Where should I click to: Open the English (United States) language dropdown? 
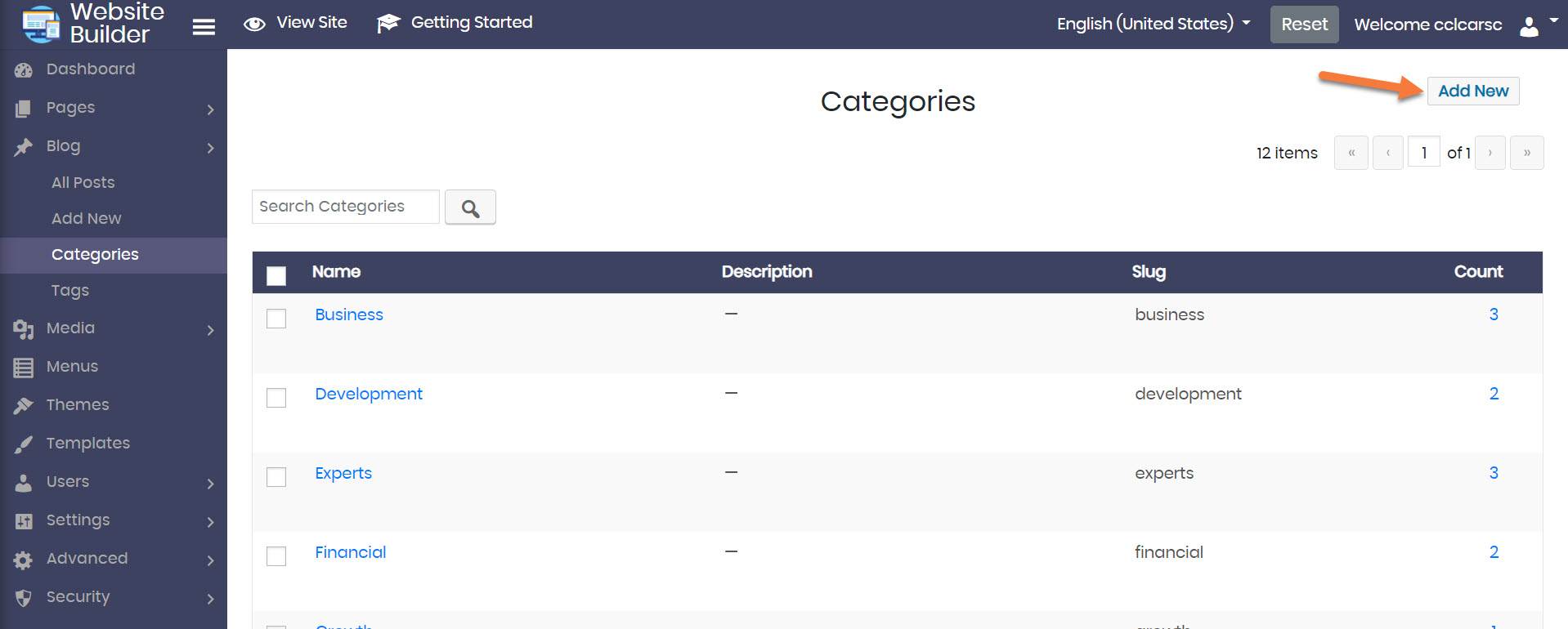[1153, 24]
